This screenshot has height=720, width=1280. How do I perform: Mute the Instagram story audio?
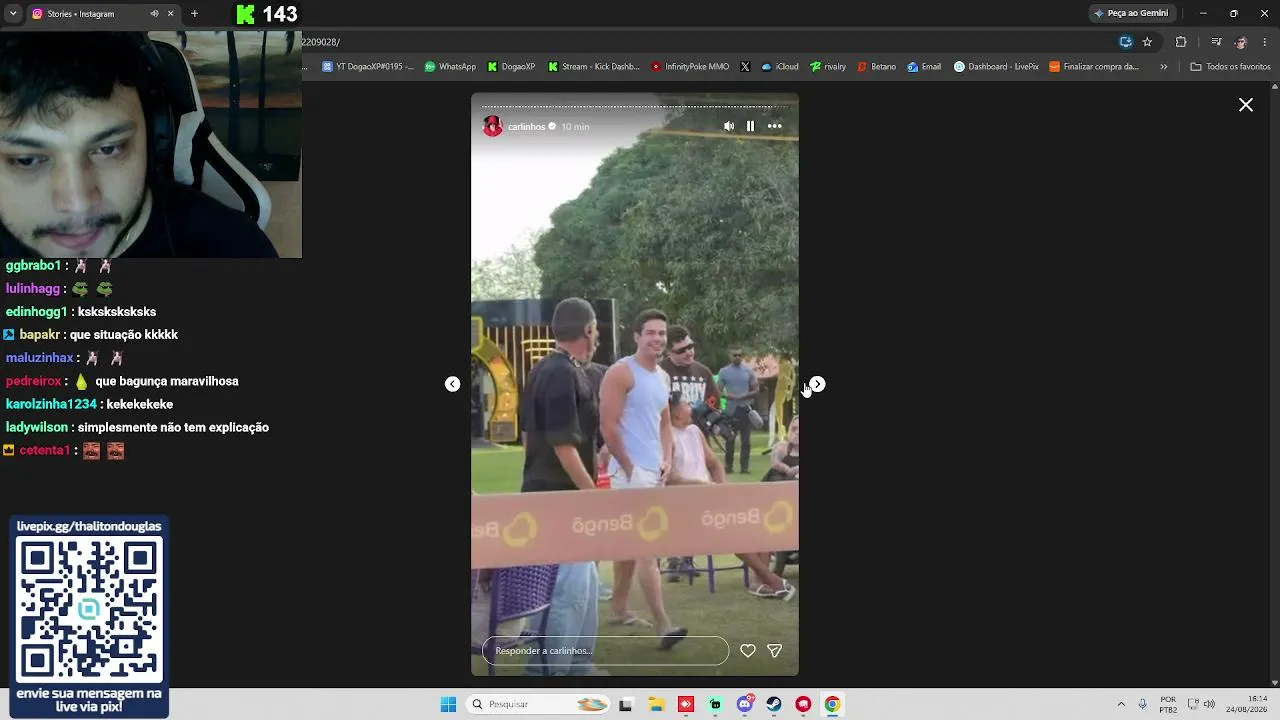(x=729, y=126)
